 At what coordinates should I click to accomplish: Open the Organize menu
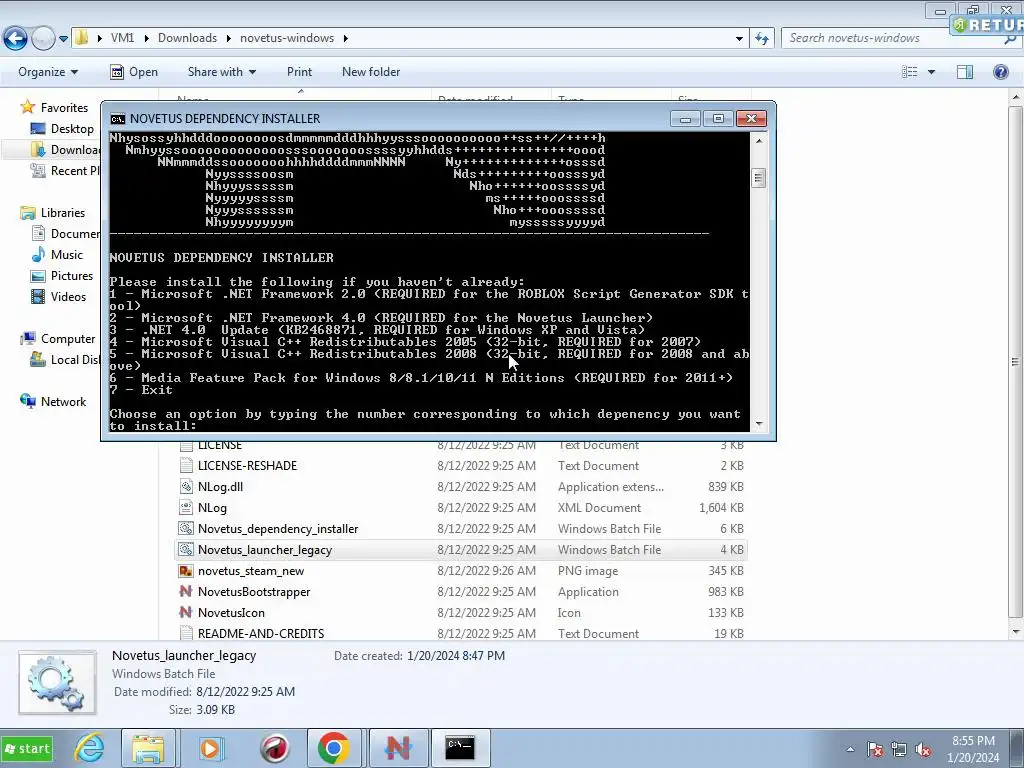coord(48,72)
